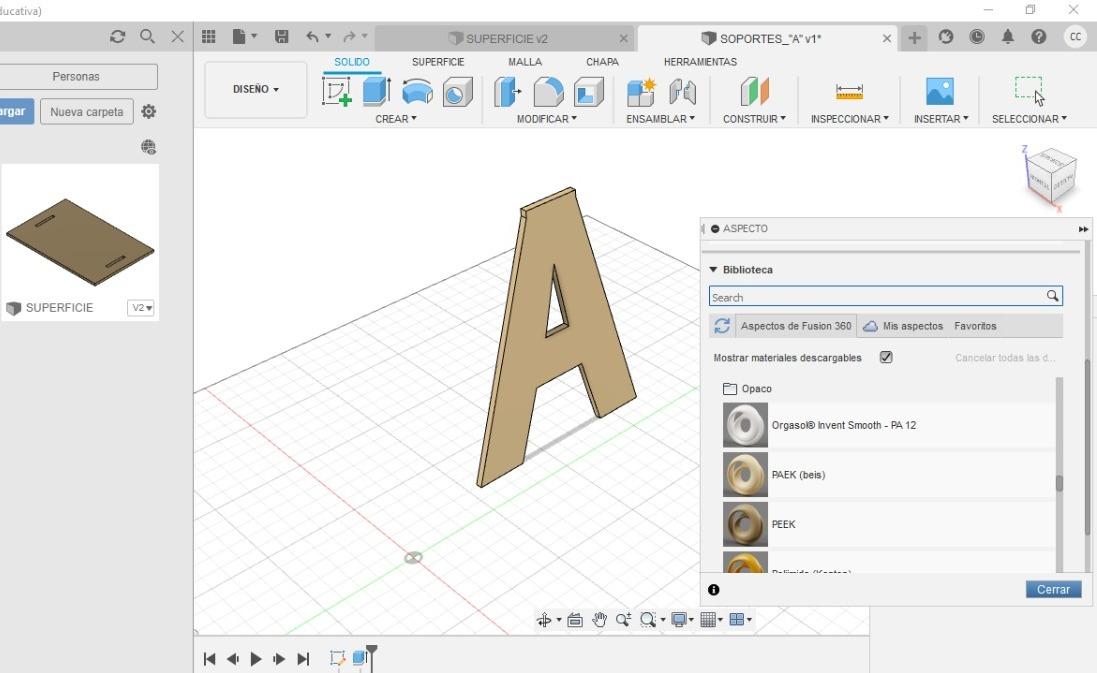
Task: Open the extensions globe icon
Action: point(946,37)
